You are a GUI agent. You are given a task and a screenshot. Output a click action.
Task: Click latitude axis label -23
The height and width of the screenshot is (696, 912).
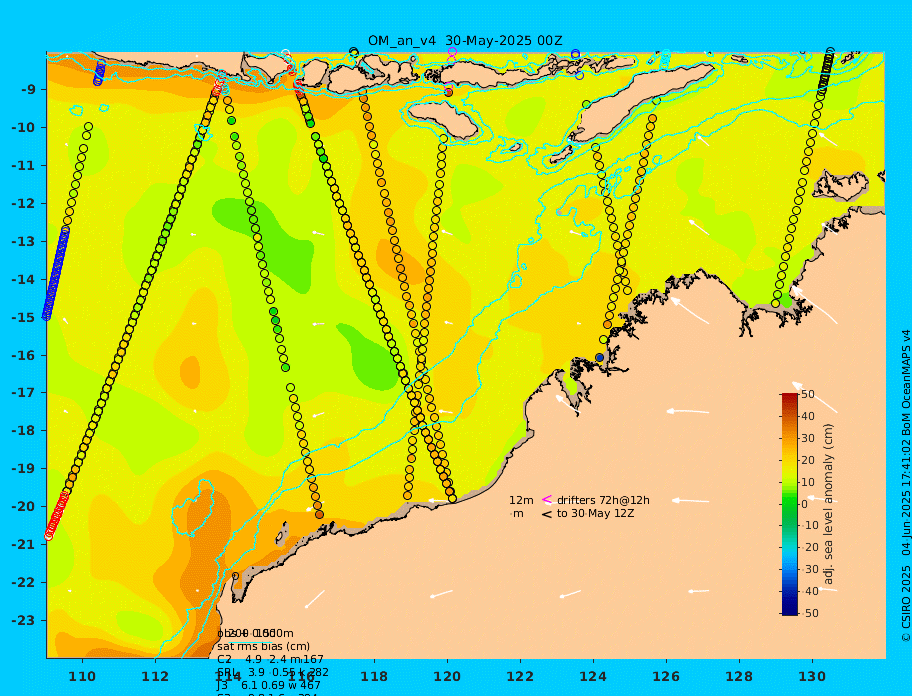(x=23, y=620)
